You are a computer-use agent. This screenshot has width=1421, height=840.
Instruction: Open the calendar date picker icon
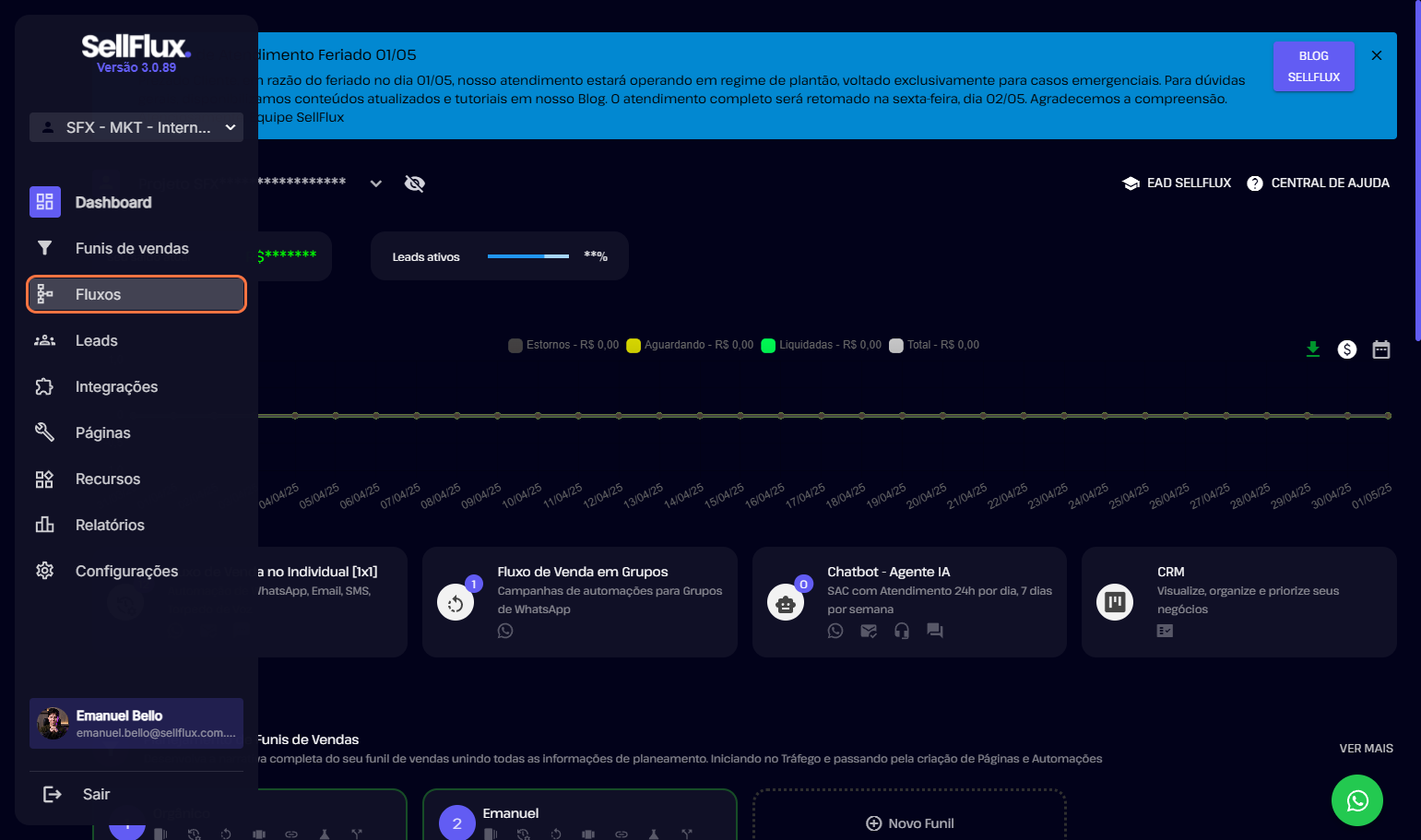point(1381,349)
